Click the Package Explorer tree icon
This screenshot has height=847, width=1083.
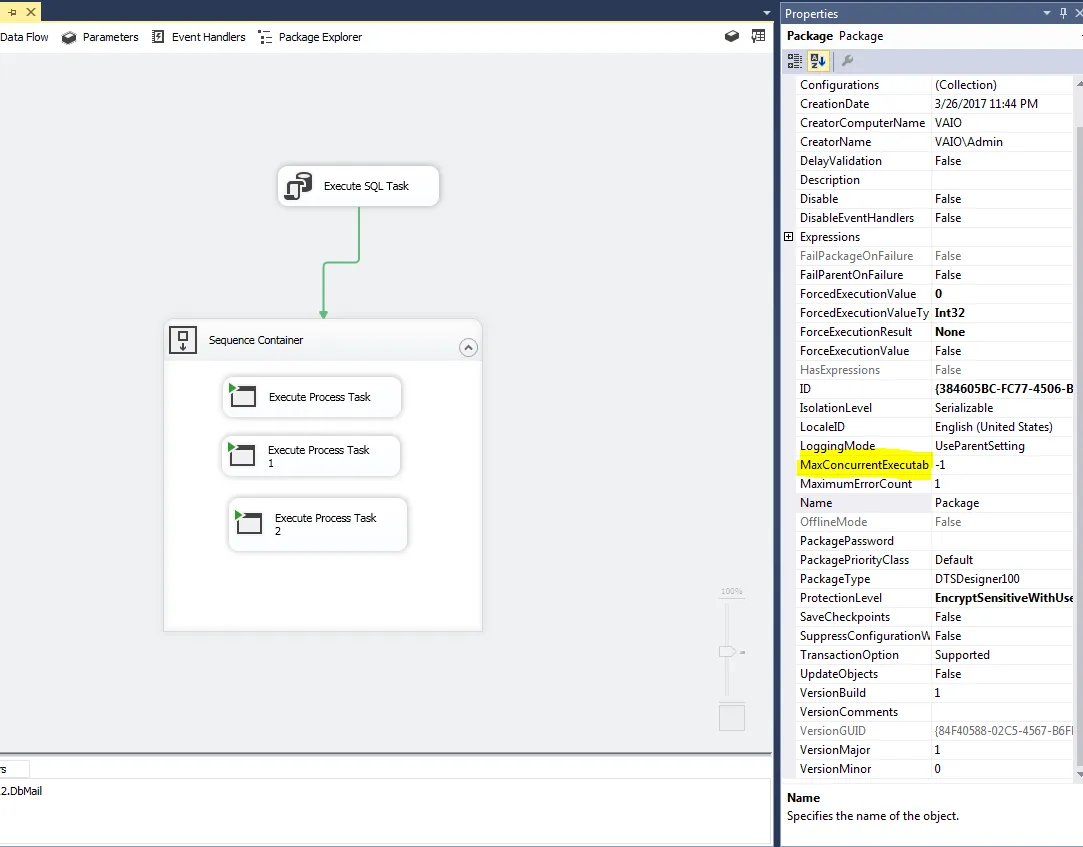(x=265, y=37)
